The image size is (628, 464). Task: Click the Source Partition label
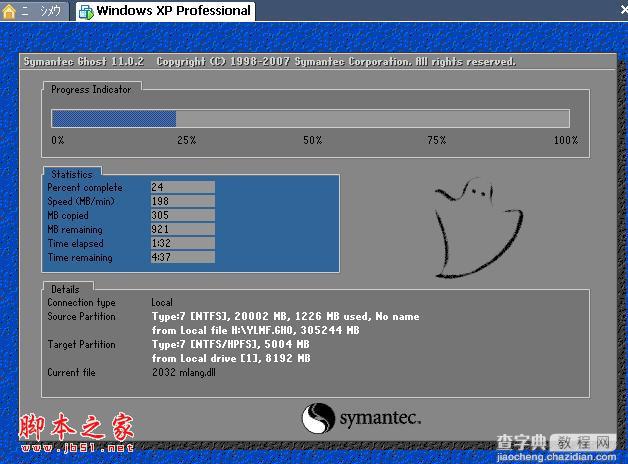81,316
